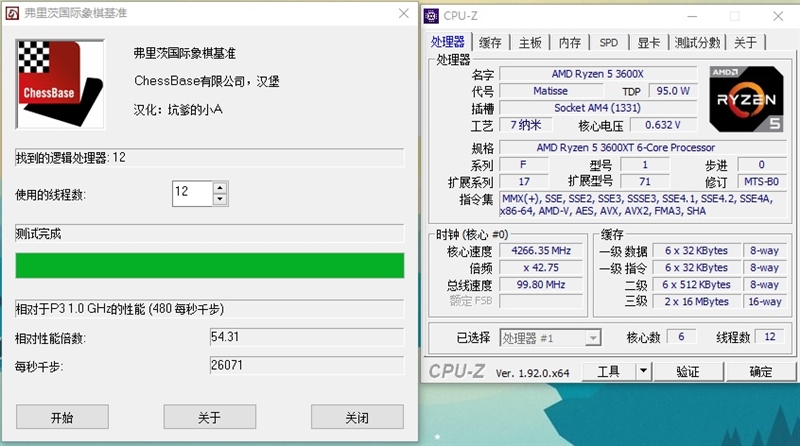This screenshot has width=800, height=446.
Task: Click the Fritz Chess Benchmark title bar icon
Action: tap(12, 13)
